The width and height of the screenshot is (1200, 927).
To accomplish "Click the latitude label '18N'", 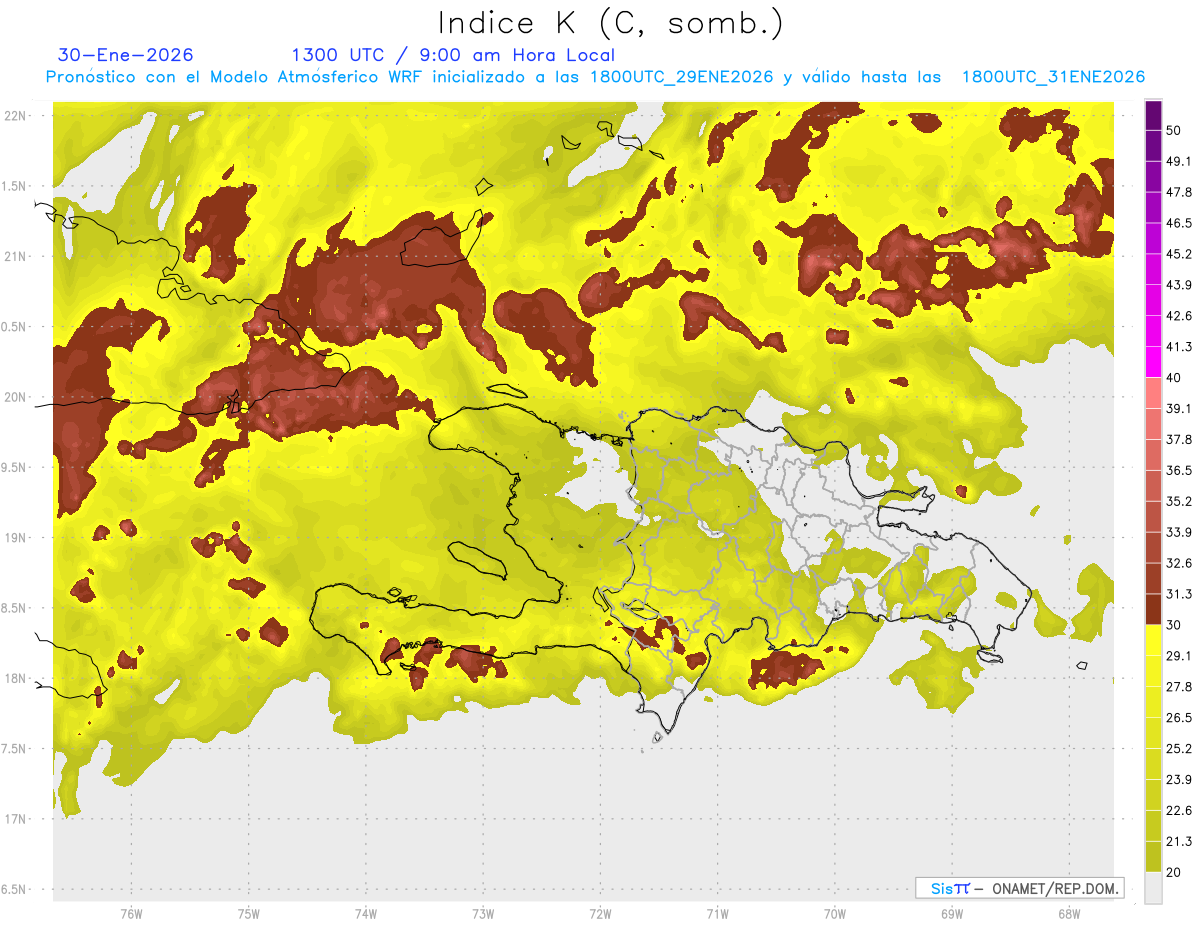I will point(17,678).
